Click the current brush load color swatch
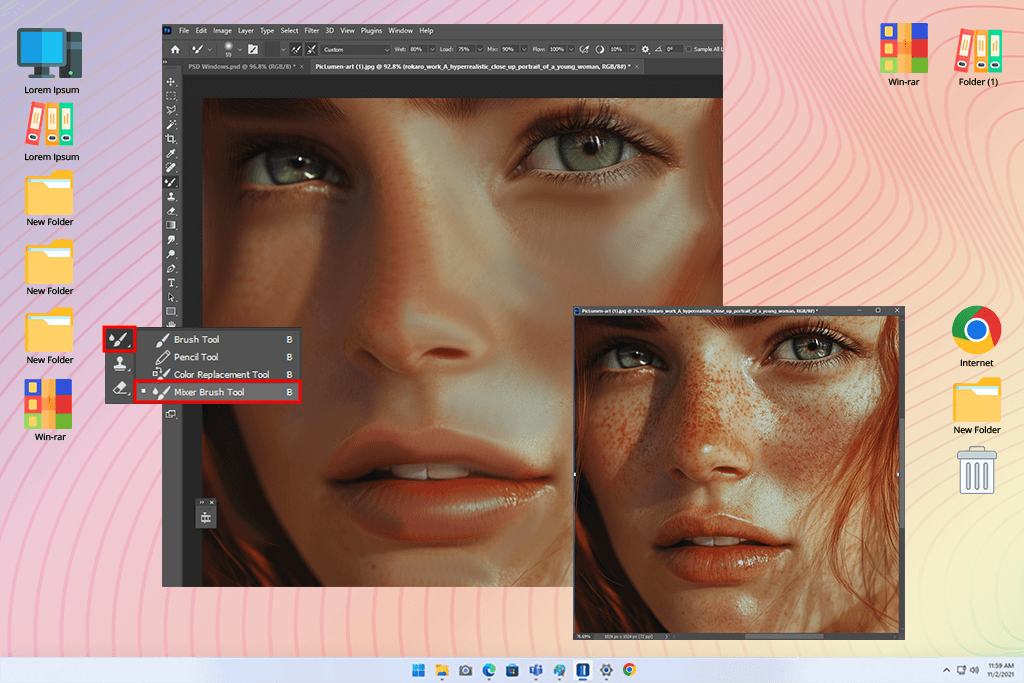 pyautogui.click(x=271, y=50)
